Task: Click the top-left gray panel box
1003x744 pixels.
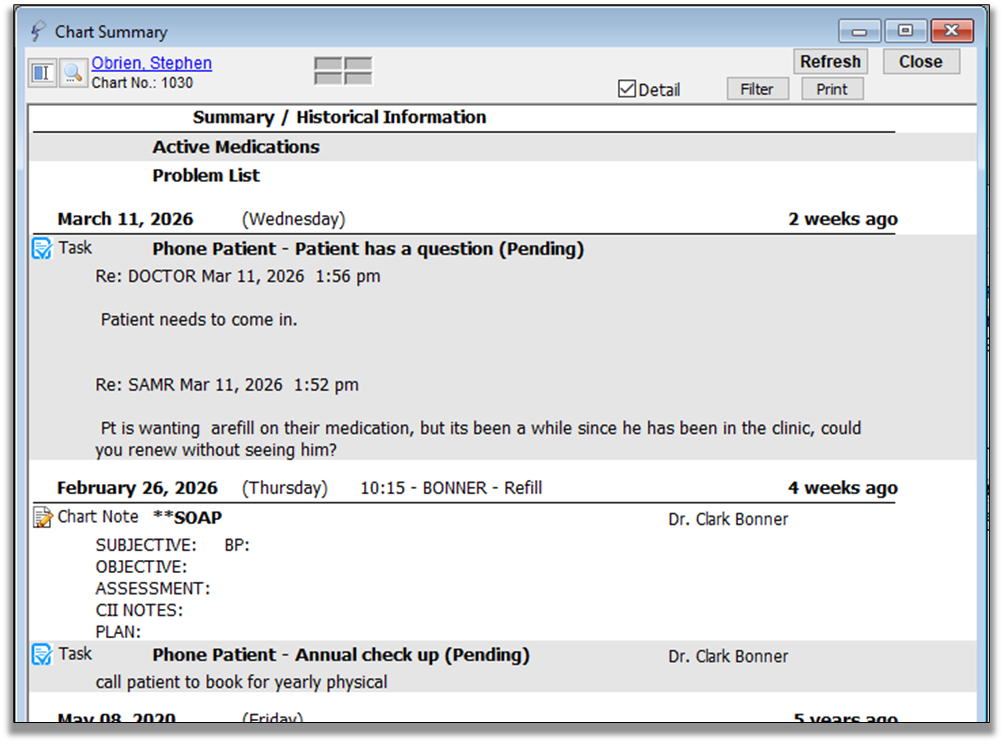Action: (328, 64)
